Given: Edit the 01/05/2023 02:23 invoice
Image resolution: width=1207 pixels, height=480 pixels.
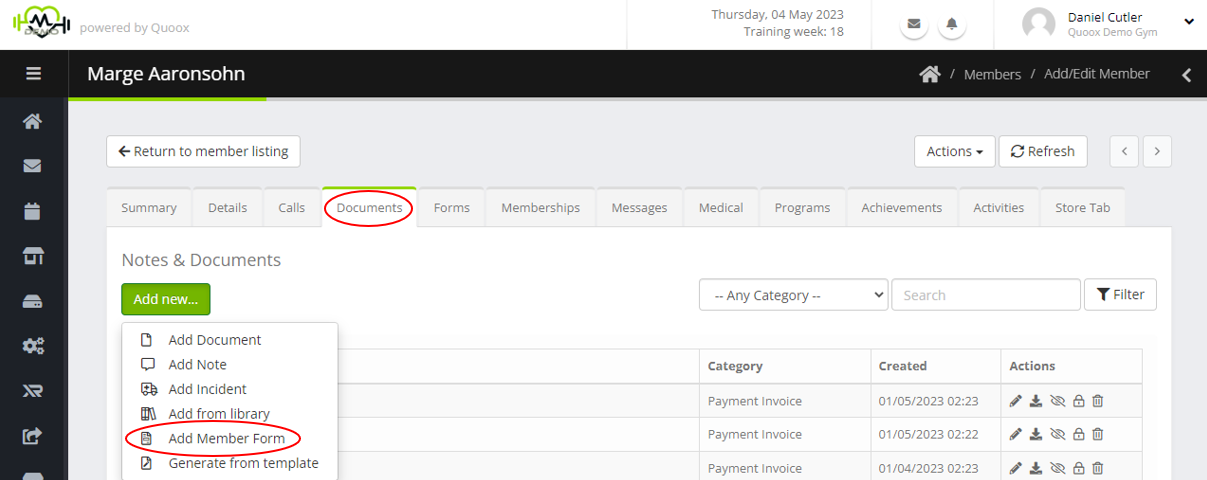Looking at the screenshot, I should (1016, 401).
